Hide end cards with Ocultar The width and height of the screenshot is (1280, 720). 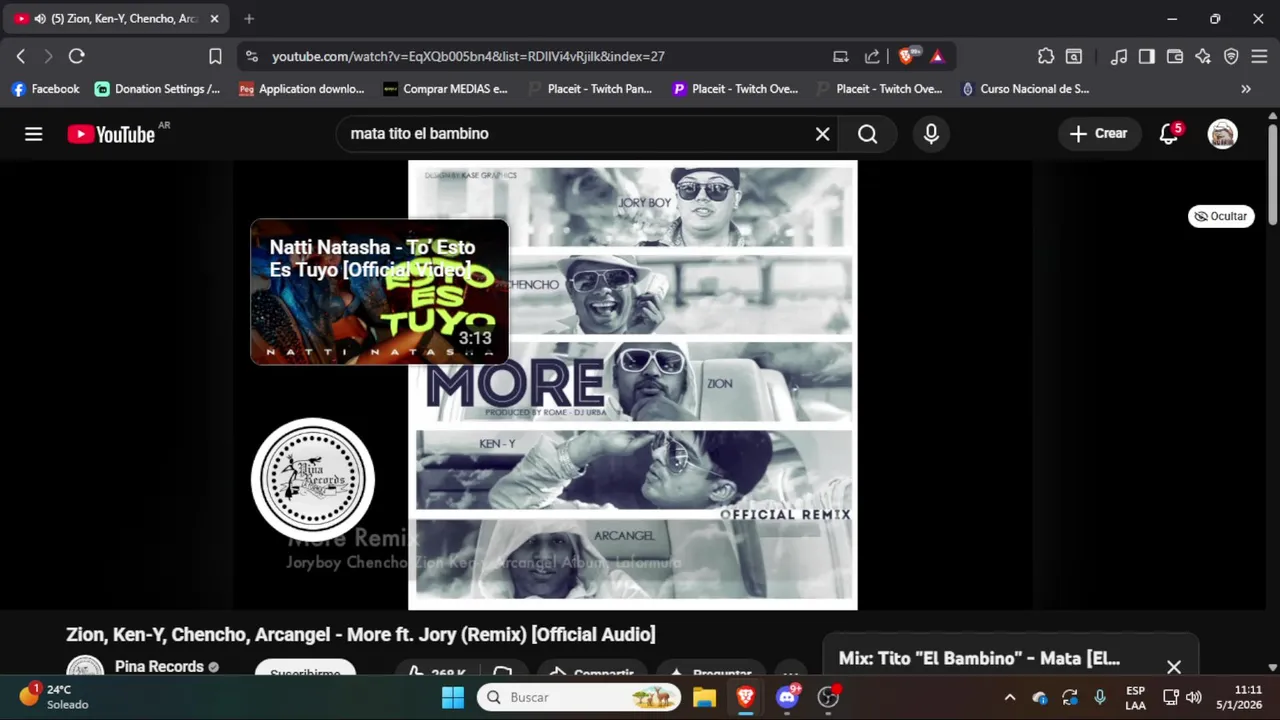[1221, 216]
